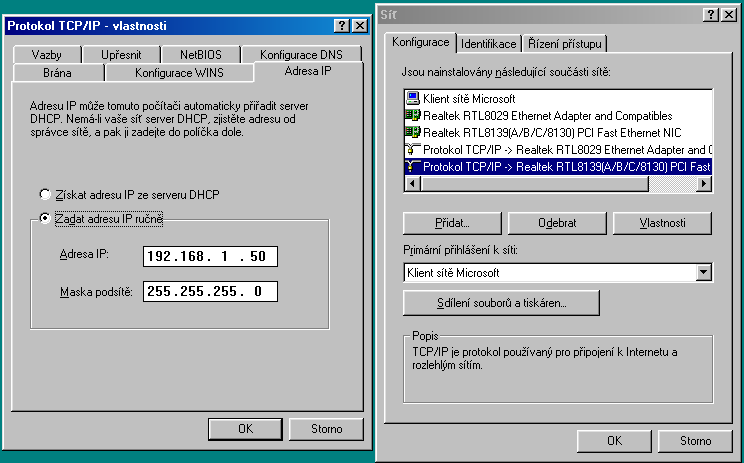Click the highlighted TCP/IP RTL8139 protocol icon
Viewport: 744px width, 463px height.
point(413,167)
